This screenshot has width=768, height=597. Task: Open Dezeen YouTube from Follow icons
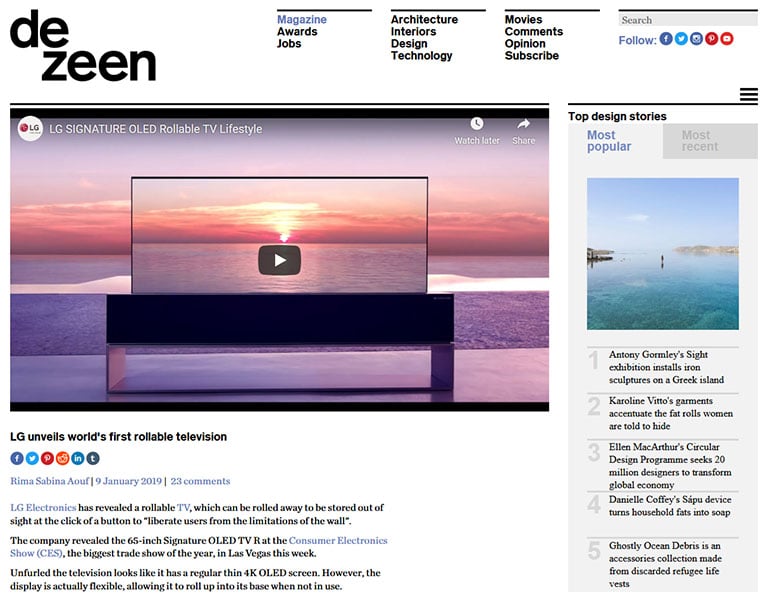tap(726, 39)
